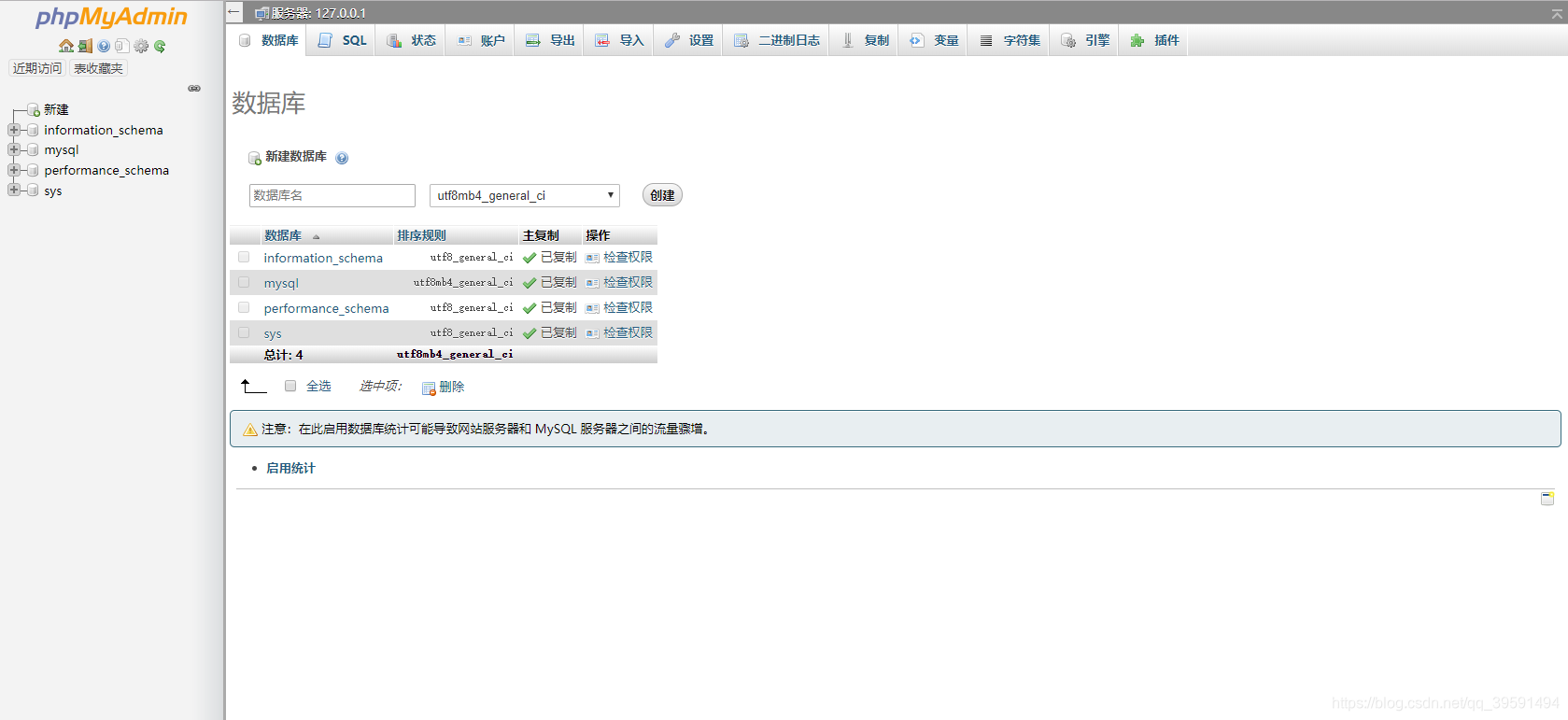
Task: Expand the mysql tree node
Action: [x=13, y=149]
